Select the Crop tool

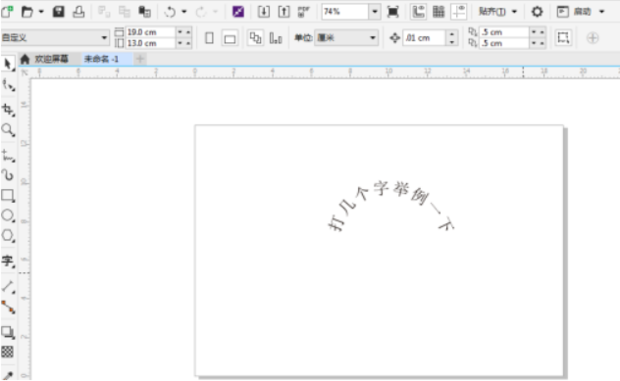click(8, 109)
